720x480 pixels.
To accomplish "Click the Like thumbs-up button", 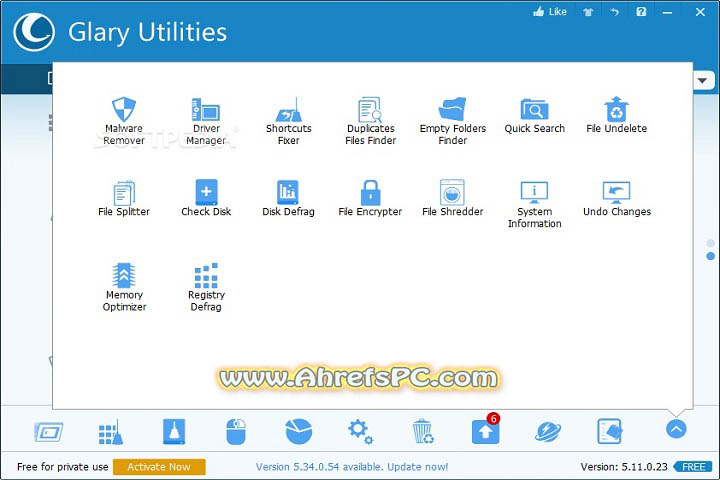I will pos(550,12).
